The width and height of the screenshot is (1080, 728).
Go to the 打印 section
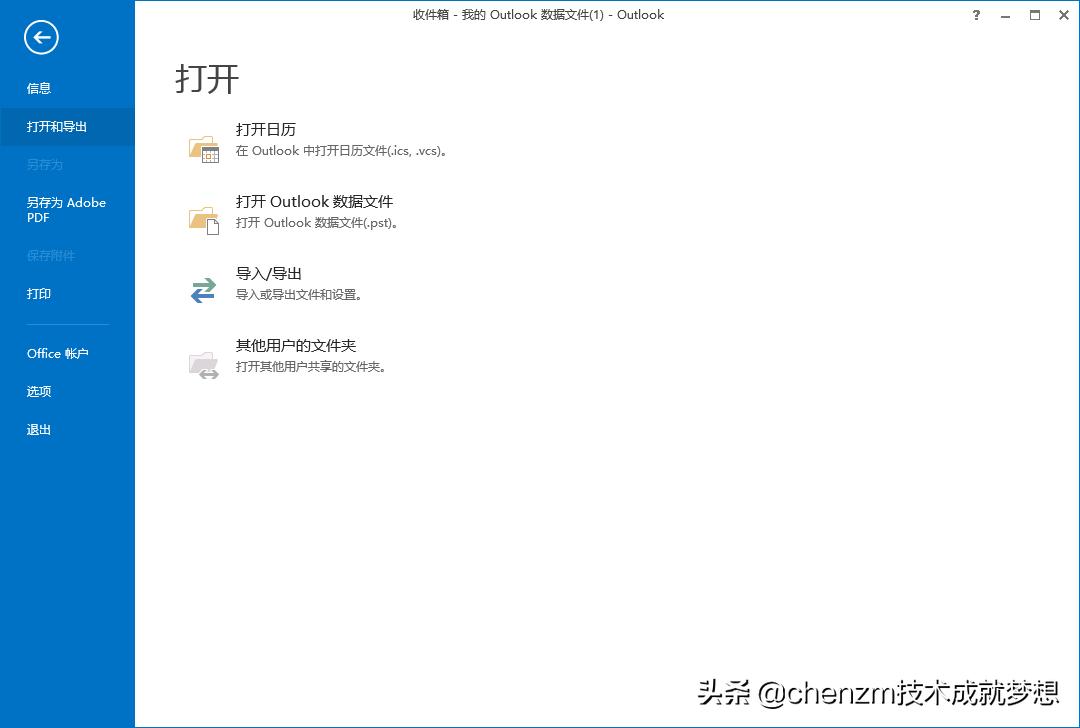[x=38, y=293]
